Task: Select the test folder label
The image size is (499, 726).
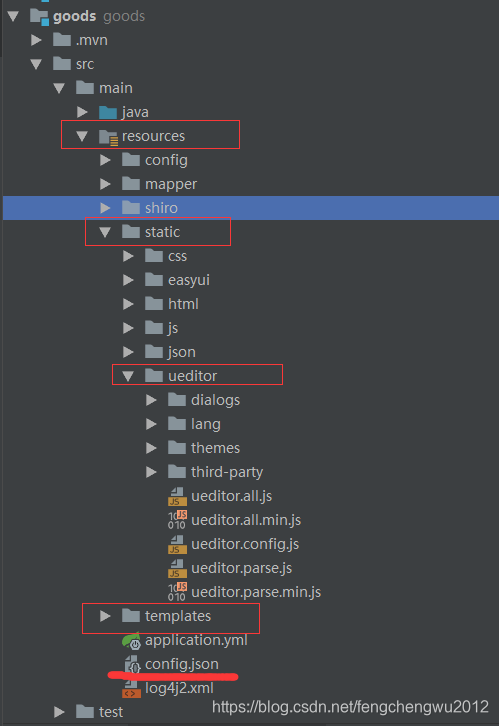Action: (111, 712)
